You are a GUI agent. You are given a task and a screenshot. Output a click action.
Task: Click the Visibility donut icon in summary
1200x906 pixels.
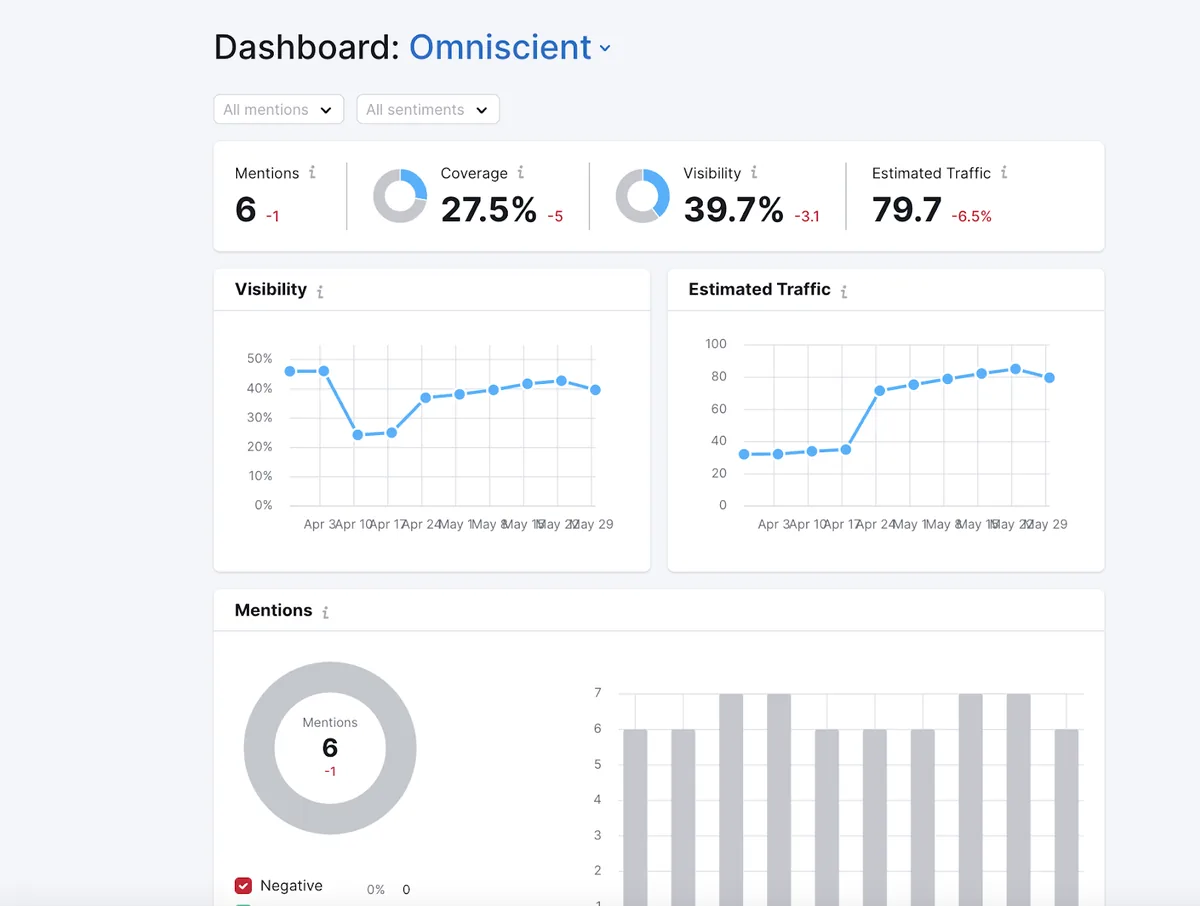click(642, 196)
